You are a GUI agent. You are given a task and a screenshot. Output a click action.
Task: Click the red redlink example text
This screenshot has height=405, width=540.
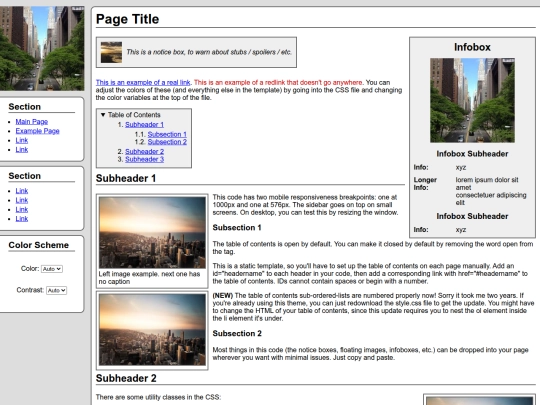(278, 82)
